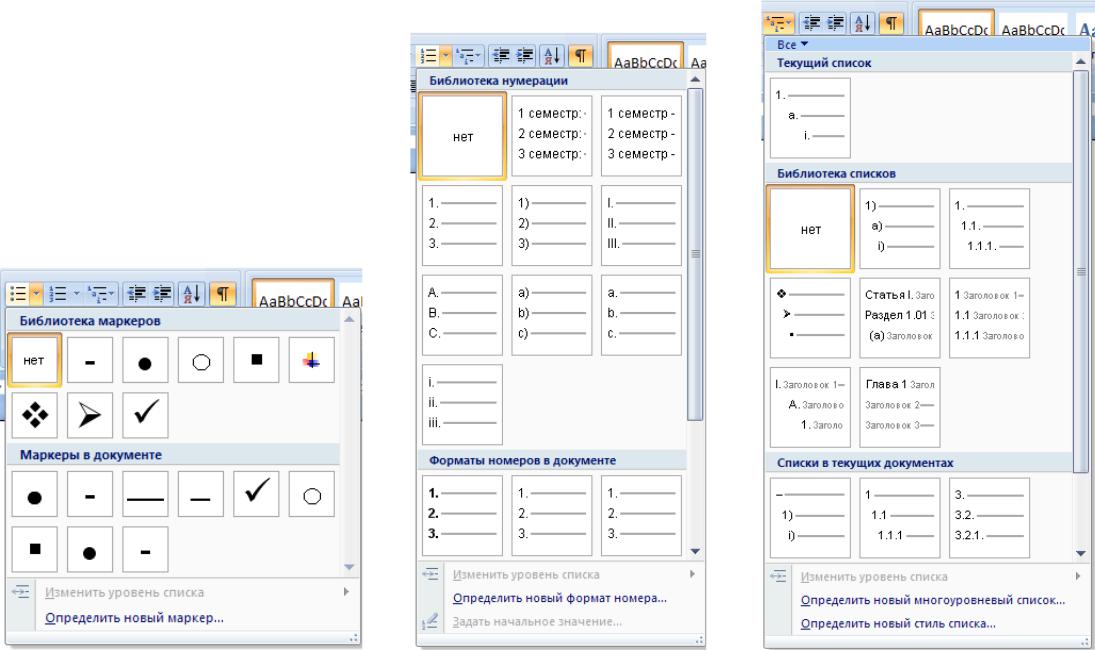This screenshot has width=1095, height=650.
Task: Click the numbering panel scrollbar down arrow
Action: pos(695,551)
